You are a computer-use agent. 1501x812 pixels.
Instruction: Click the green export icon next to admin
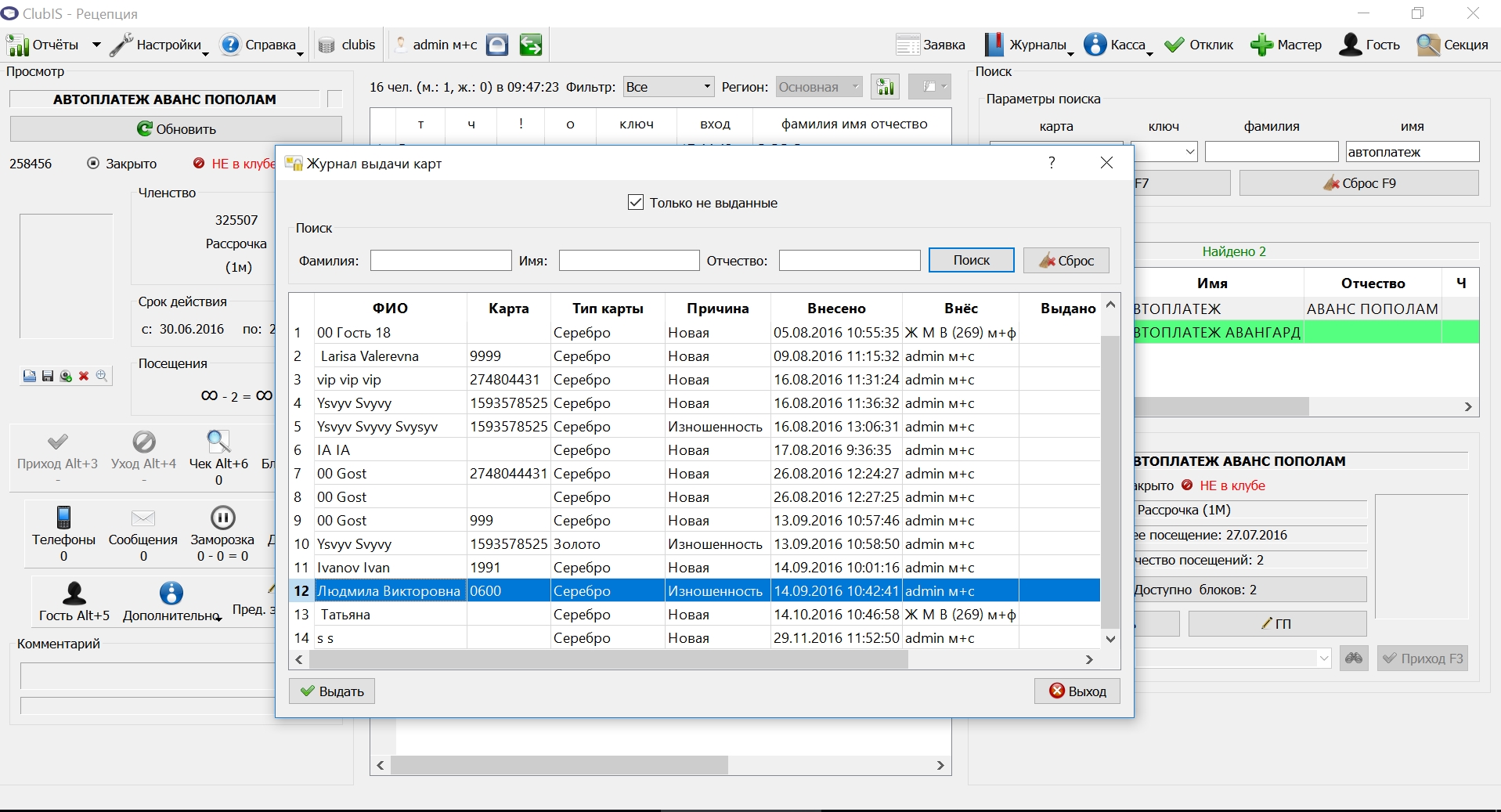point(531,45)
